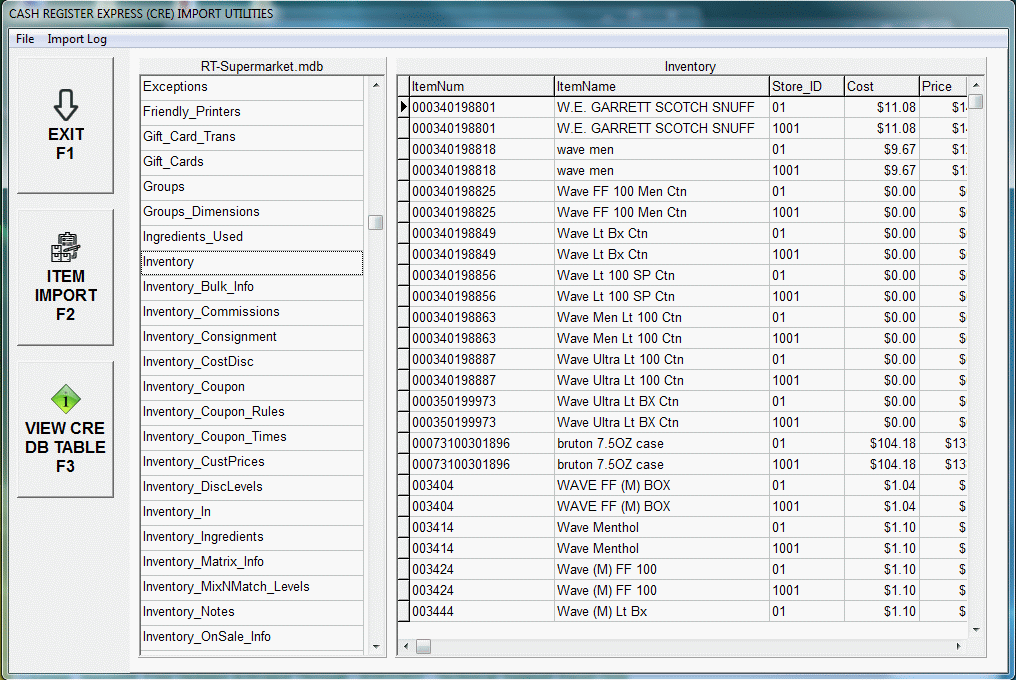Click the Item Import clipboard icon

pos(66,247)
